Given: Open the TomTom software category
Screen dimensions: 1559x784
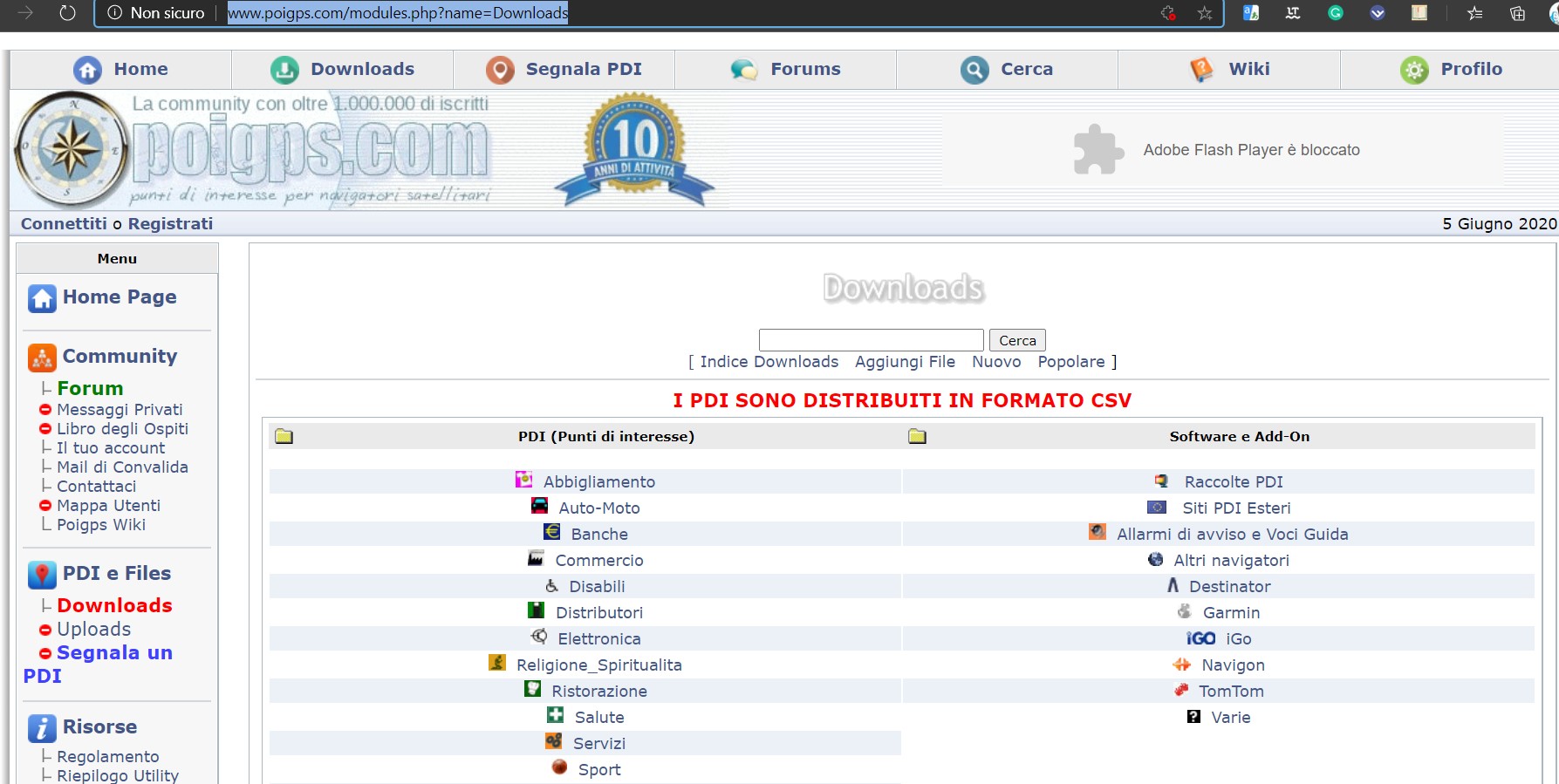Looking at the screenshot, I should pyautogui.click(x=1230, y=691).
